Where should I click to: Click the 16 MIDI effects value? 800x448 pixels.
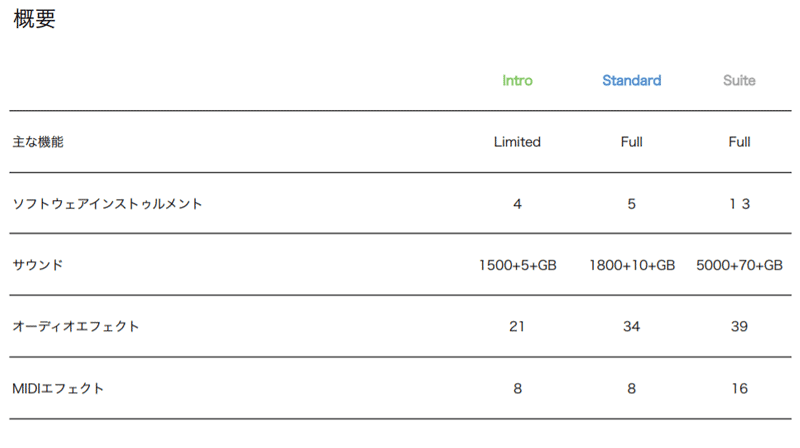click(739, 389)
